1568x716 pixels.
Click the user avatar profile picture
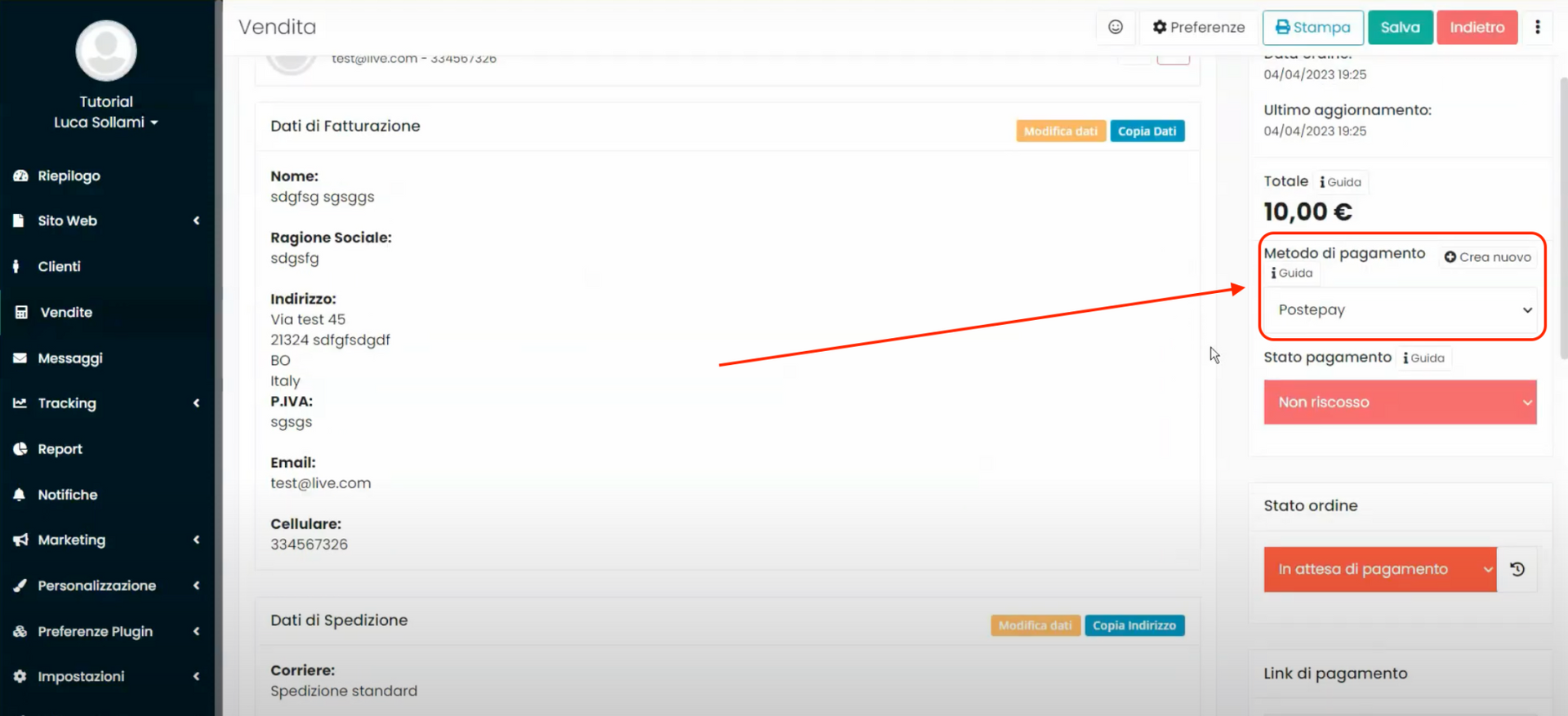pyautogui.click(x=106, y=51)
